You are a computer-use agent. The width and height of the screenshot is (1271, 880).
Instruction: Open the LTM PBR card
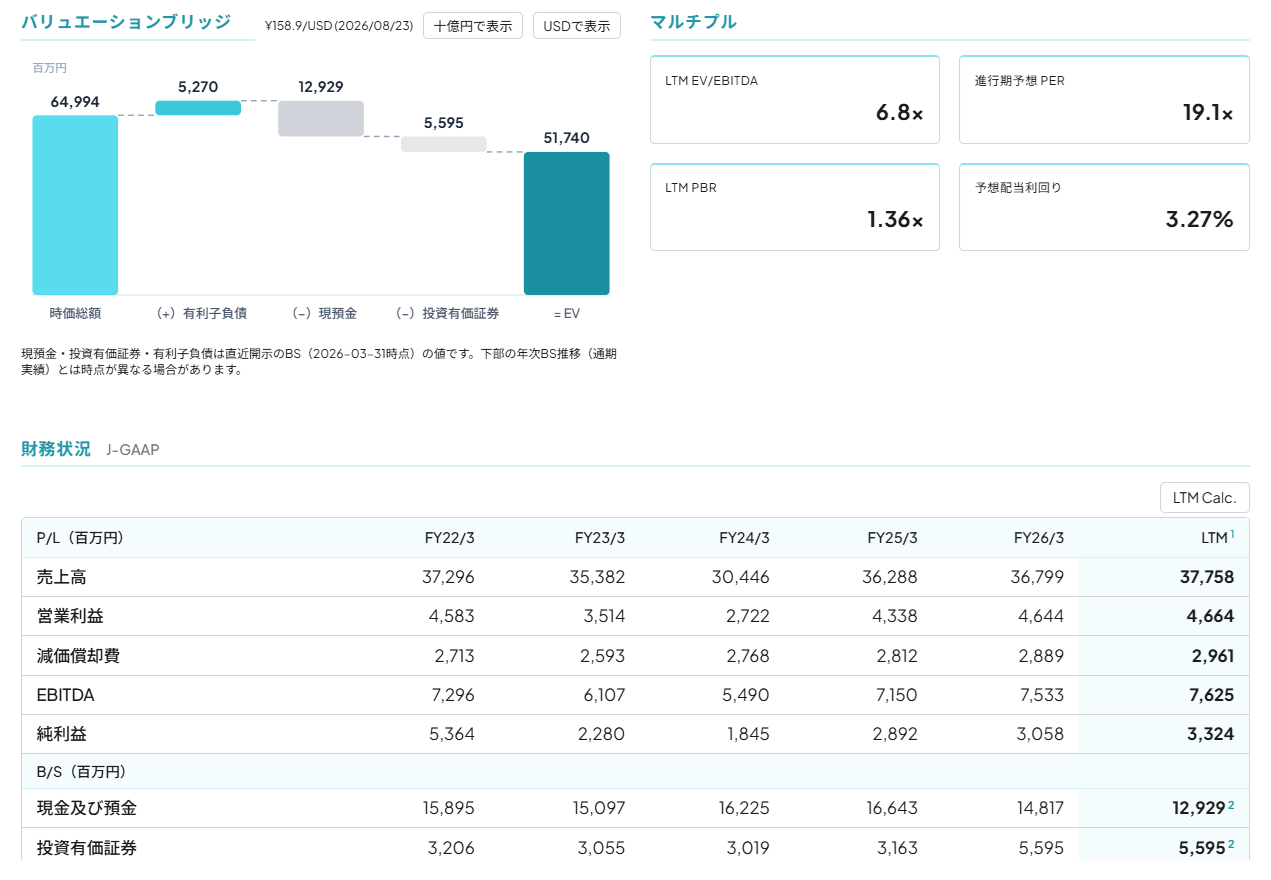(x=795, y=207)
